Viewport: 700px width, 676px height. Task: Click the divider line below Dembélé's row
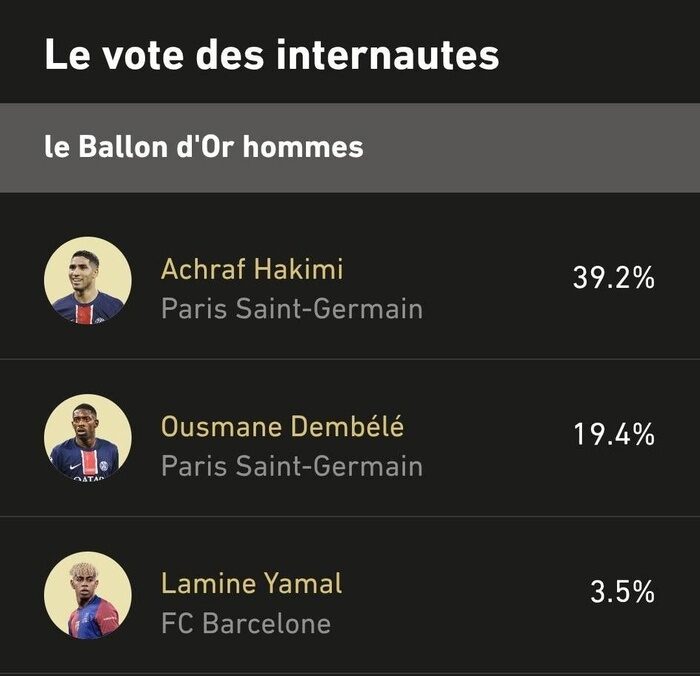[x=350, y=516]
